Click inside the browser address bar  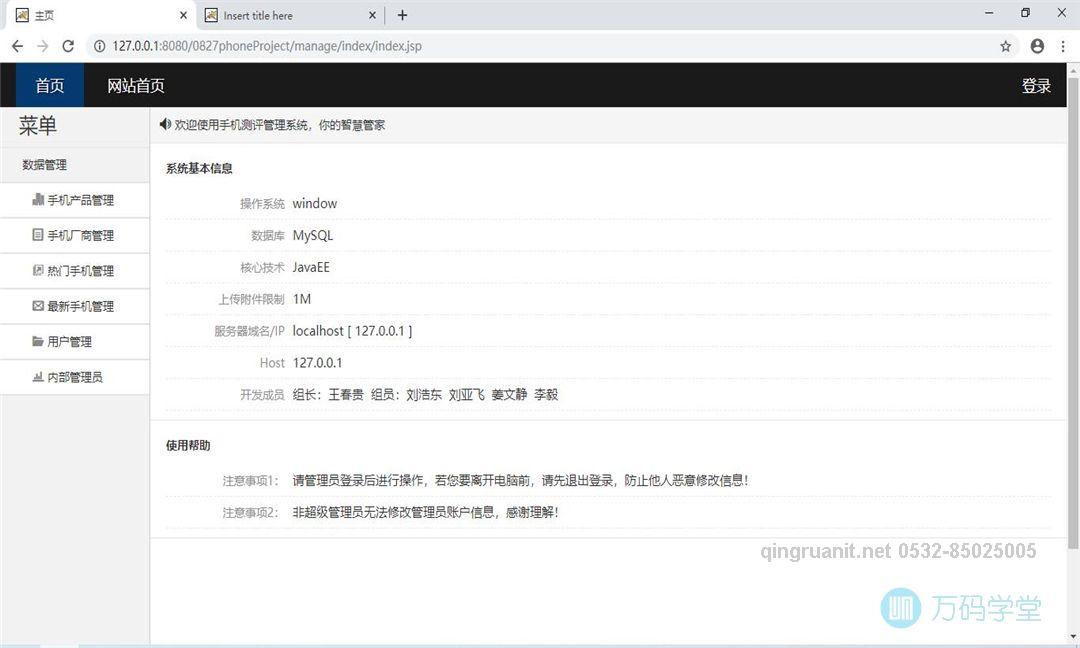click(400, 46)
